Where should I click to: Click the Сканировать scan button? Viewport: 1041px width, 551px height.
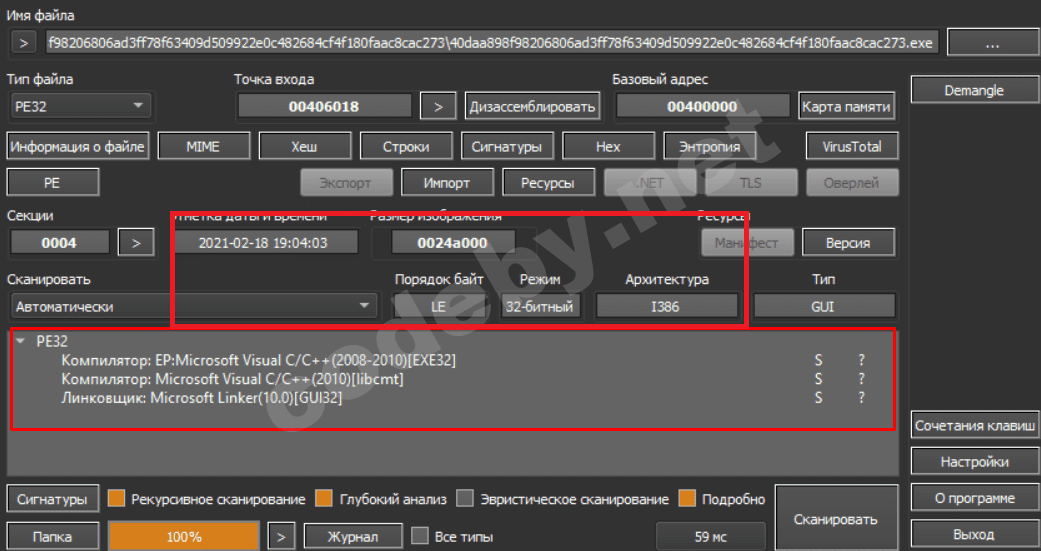(x=836, y=519)
